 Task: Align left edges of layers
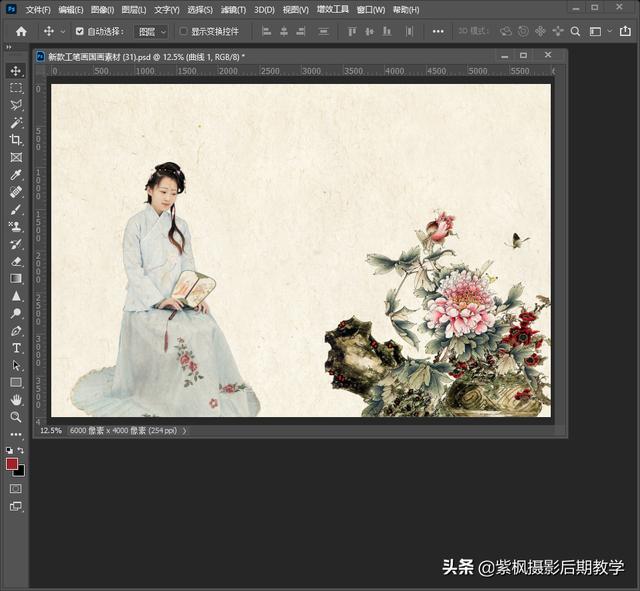coord(267,31)
